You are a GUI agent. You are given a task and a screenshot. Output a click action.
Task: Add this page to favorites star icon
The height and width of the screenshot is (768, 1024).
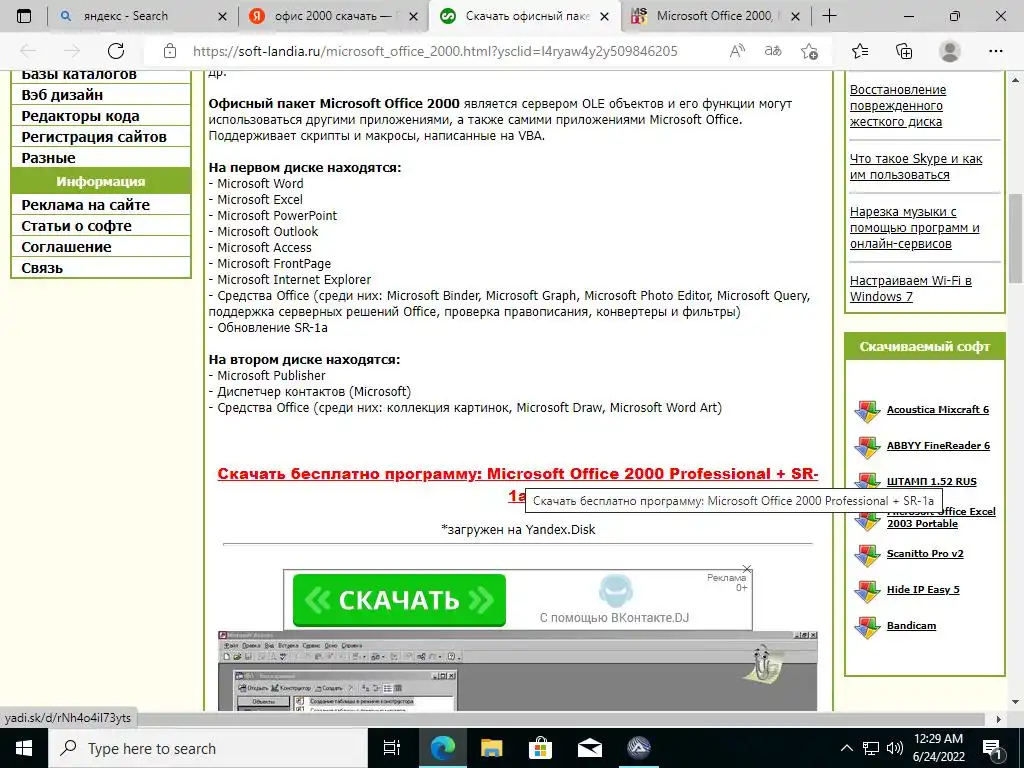click(x=809, y=51)
